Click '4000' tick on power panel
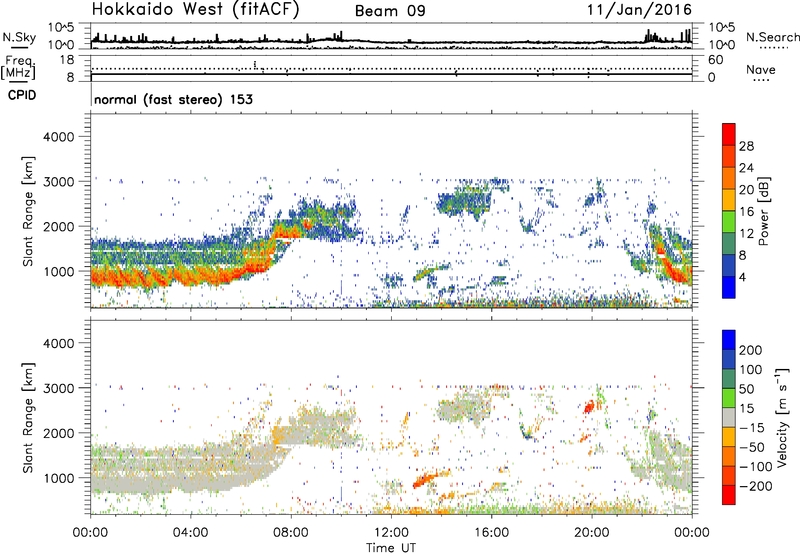 point(59,137)
